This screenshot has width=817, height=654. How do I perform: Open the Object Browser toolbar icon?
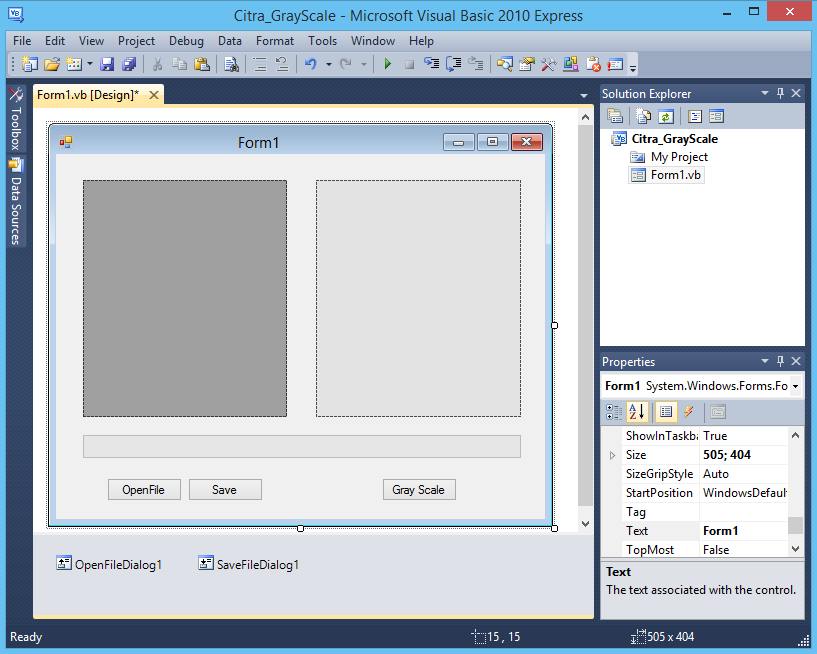click(x=571, y=64)
